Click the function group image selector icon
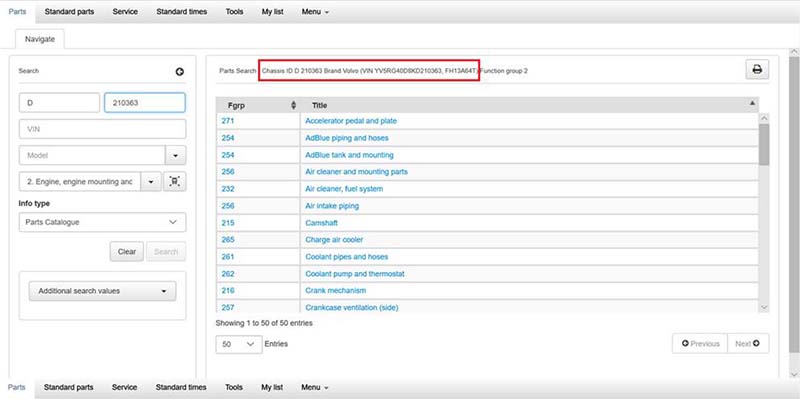 [x=174, y=182]
